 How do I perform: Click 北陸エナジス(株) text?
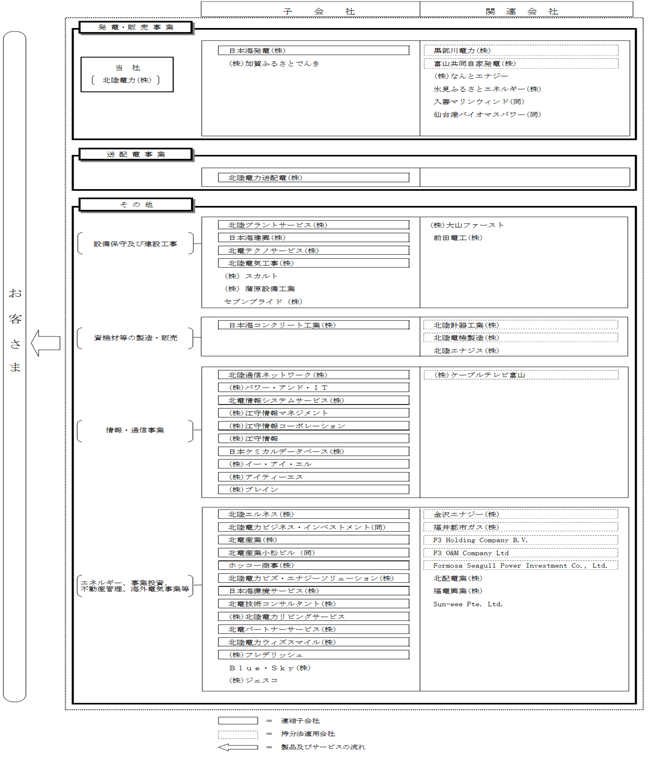click(466, 350)
